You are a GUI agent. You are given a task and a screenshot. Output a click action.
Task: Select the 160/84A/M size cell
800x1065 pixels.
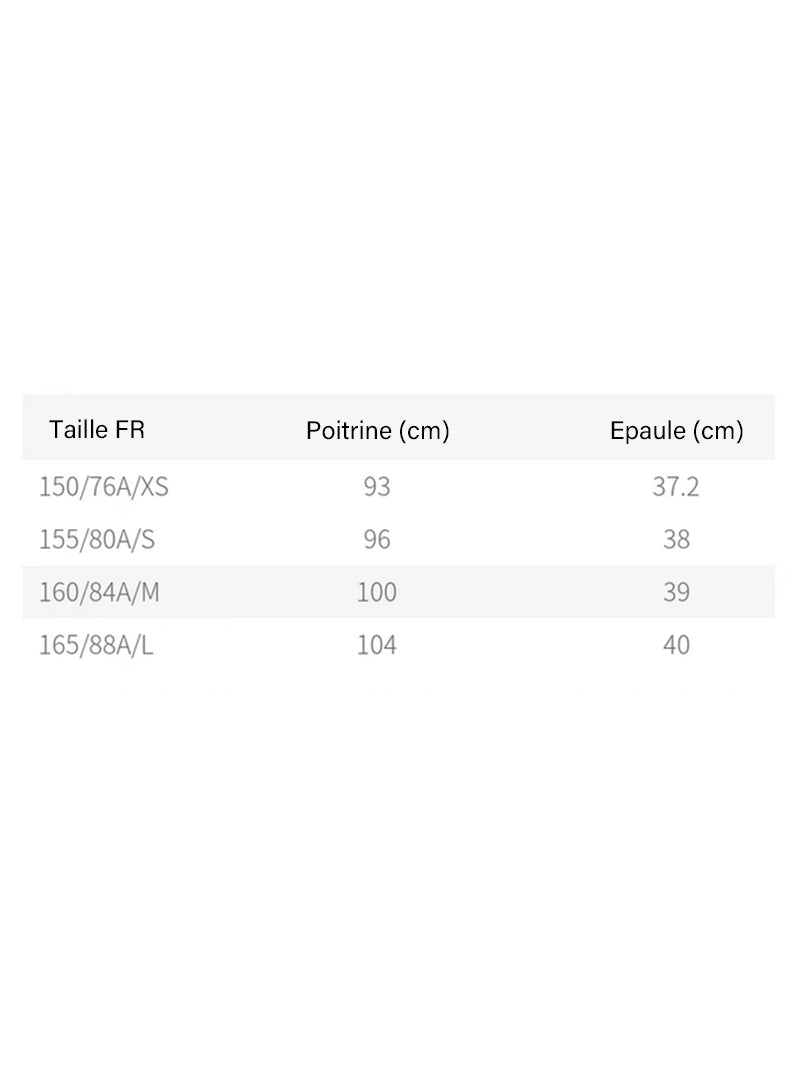(99, 593)
